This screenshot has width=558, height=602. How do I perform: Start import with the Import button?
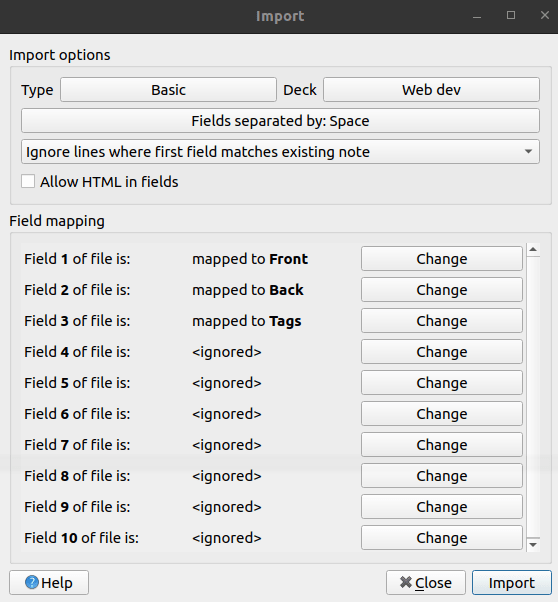[512, 582]
